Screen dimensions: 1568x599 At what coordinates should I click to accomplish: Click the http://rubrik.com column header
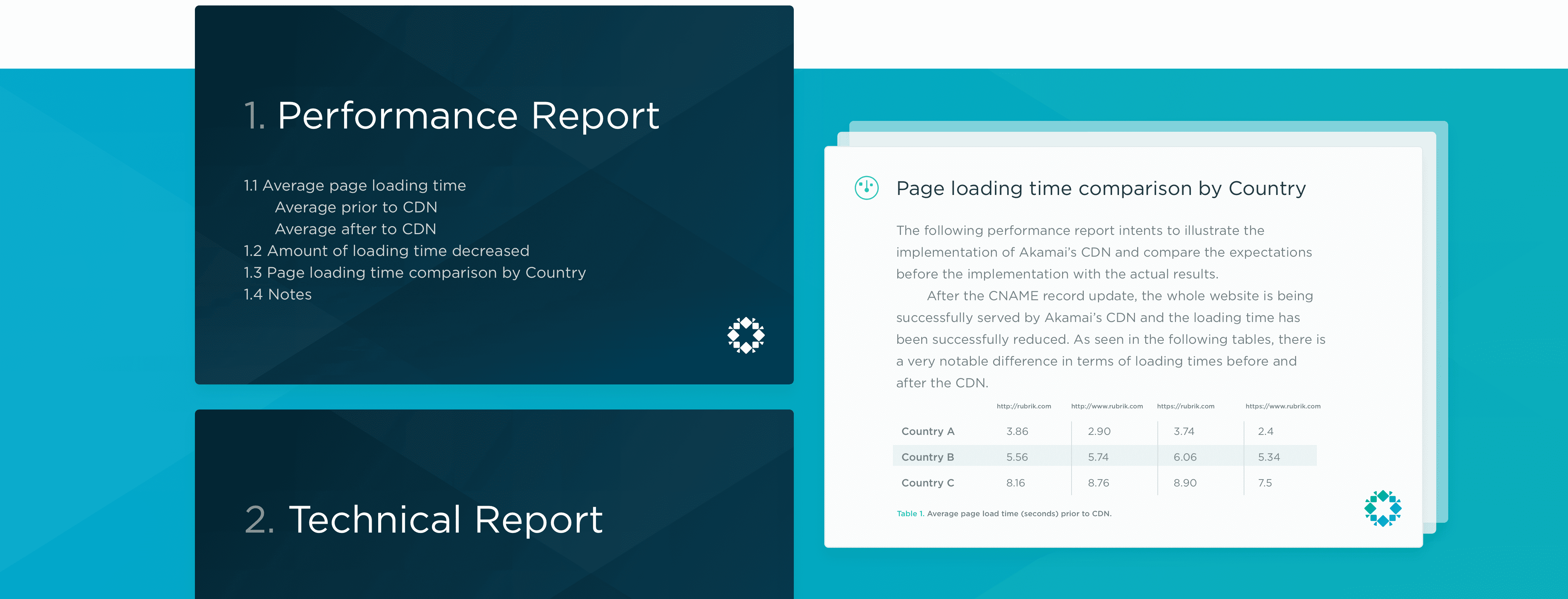pos(1023,406)
